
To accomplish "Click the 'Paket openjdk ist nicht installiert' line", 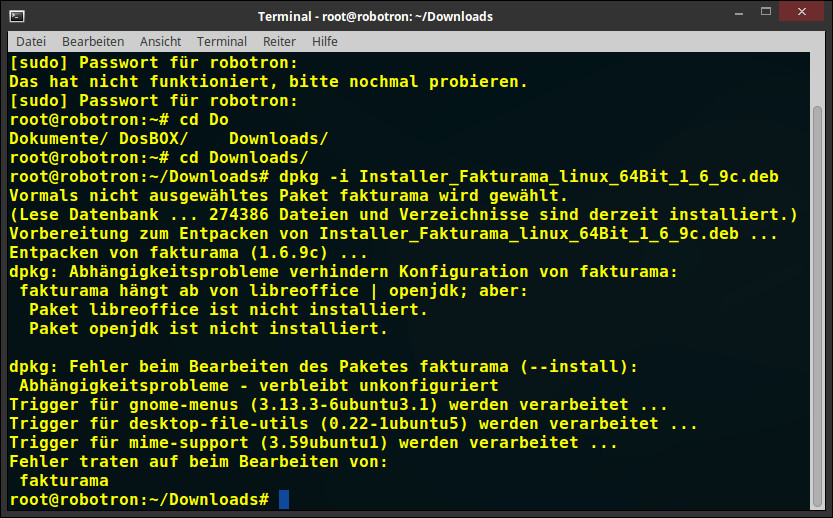I will tap(208, 328).
